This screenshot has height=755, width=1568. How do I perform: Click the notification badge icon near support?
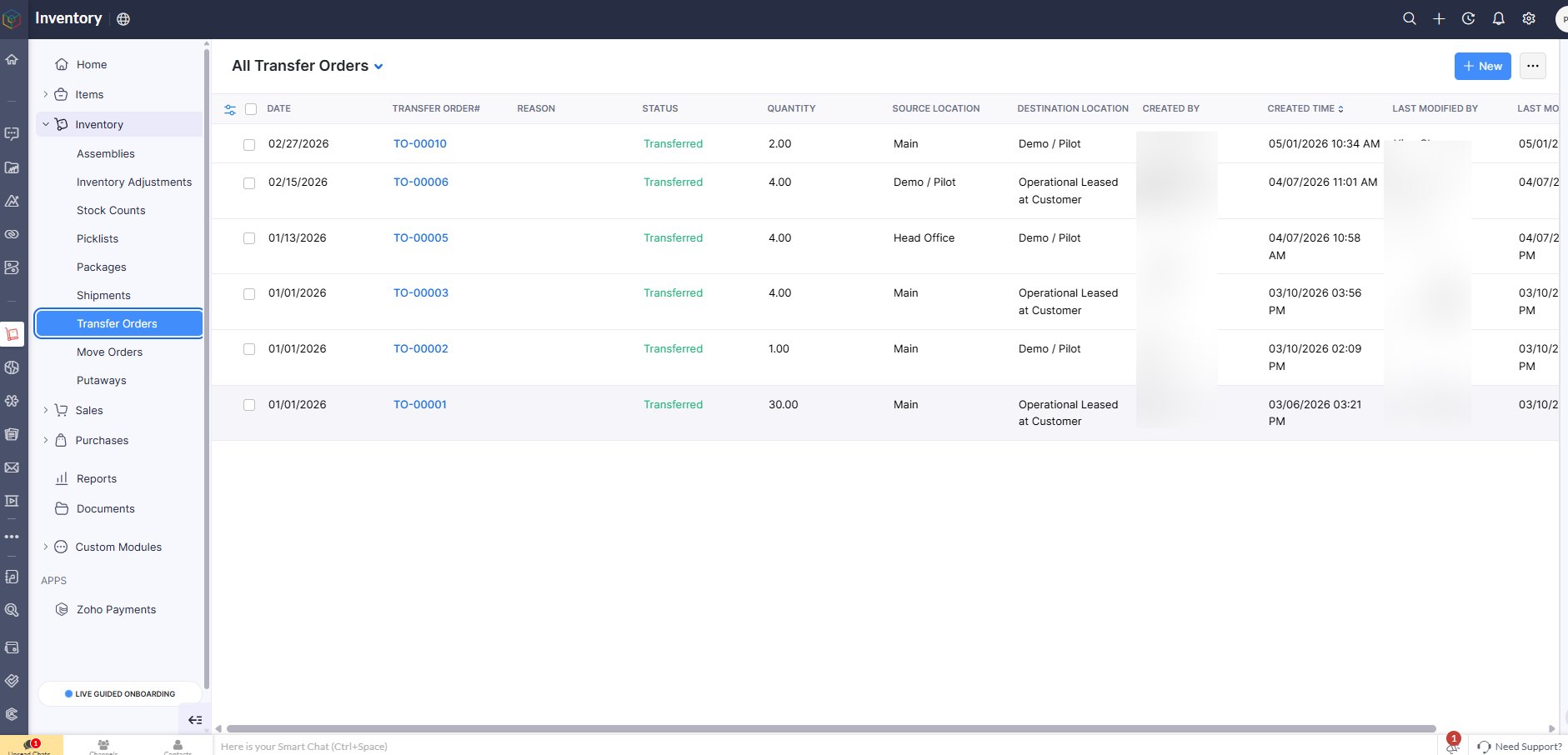[x=1453, y=743]
